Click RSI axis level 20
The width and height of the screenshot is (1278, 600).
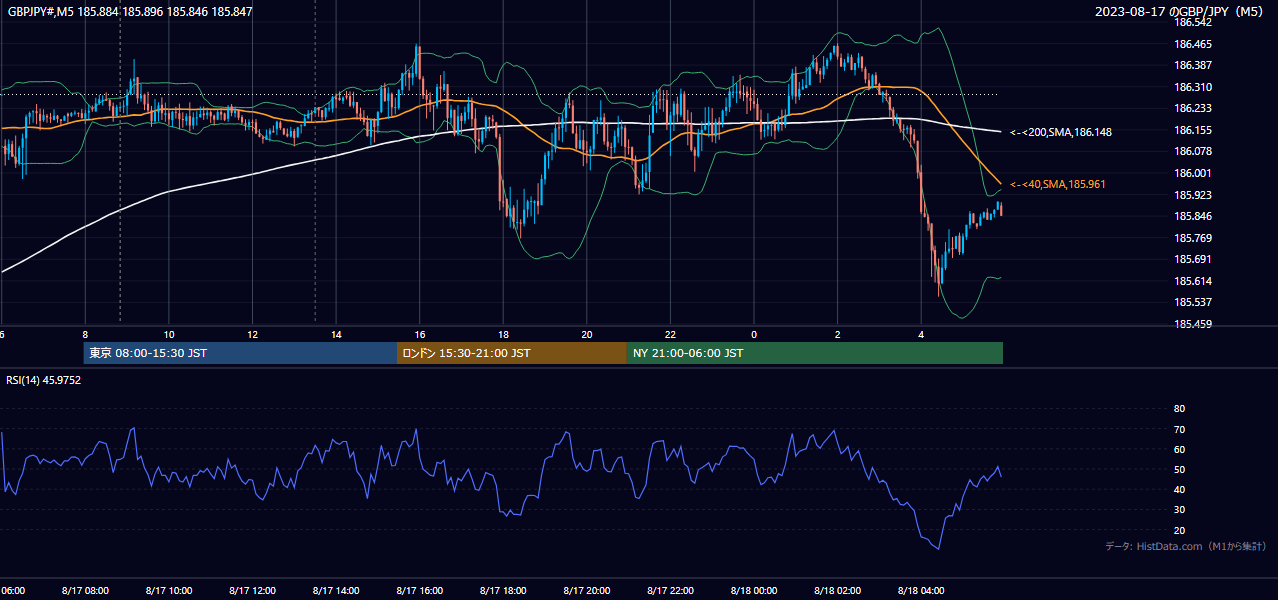[1179, 530]
